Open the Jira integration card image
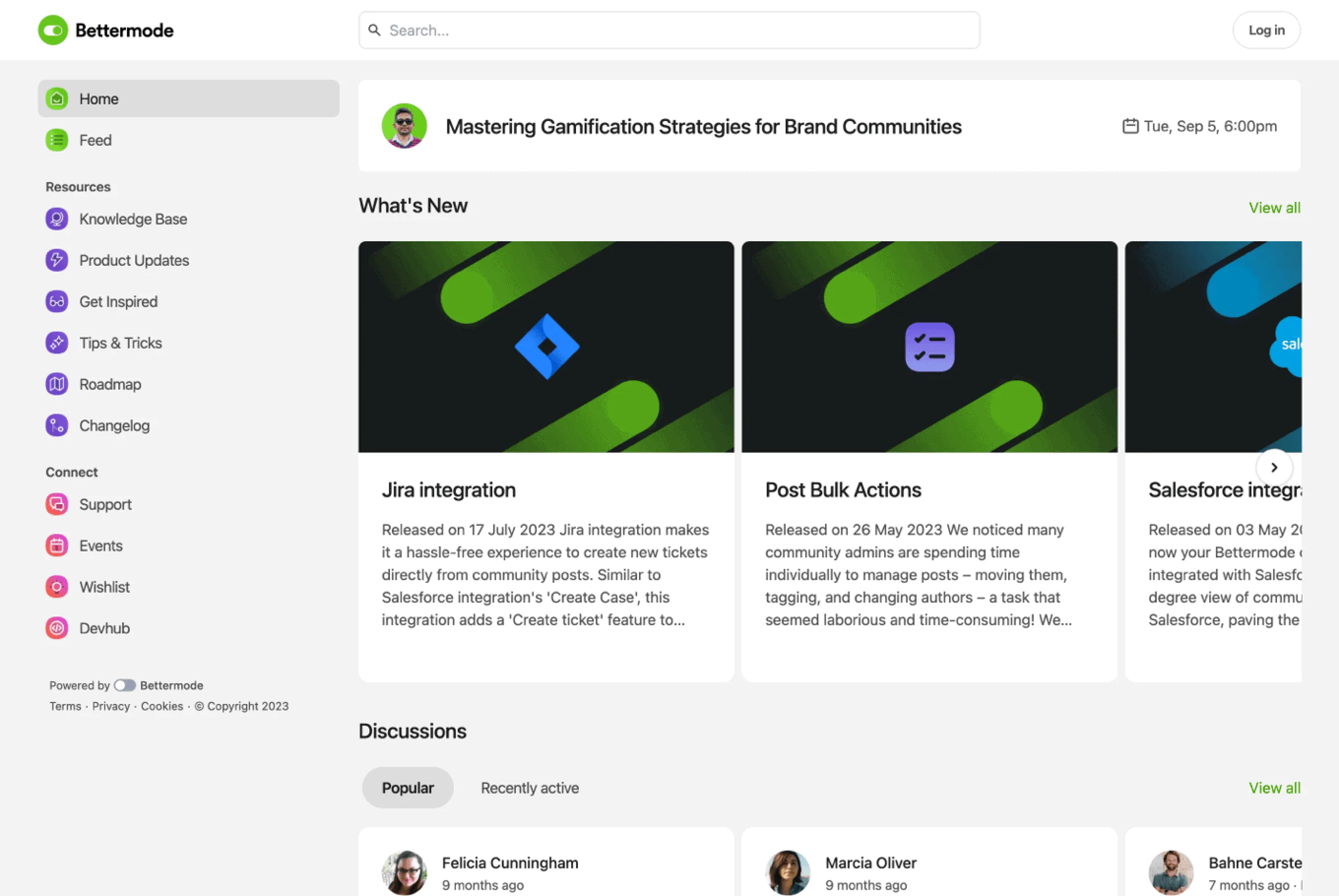1339x896 pixels. [x=546, y=346]
